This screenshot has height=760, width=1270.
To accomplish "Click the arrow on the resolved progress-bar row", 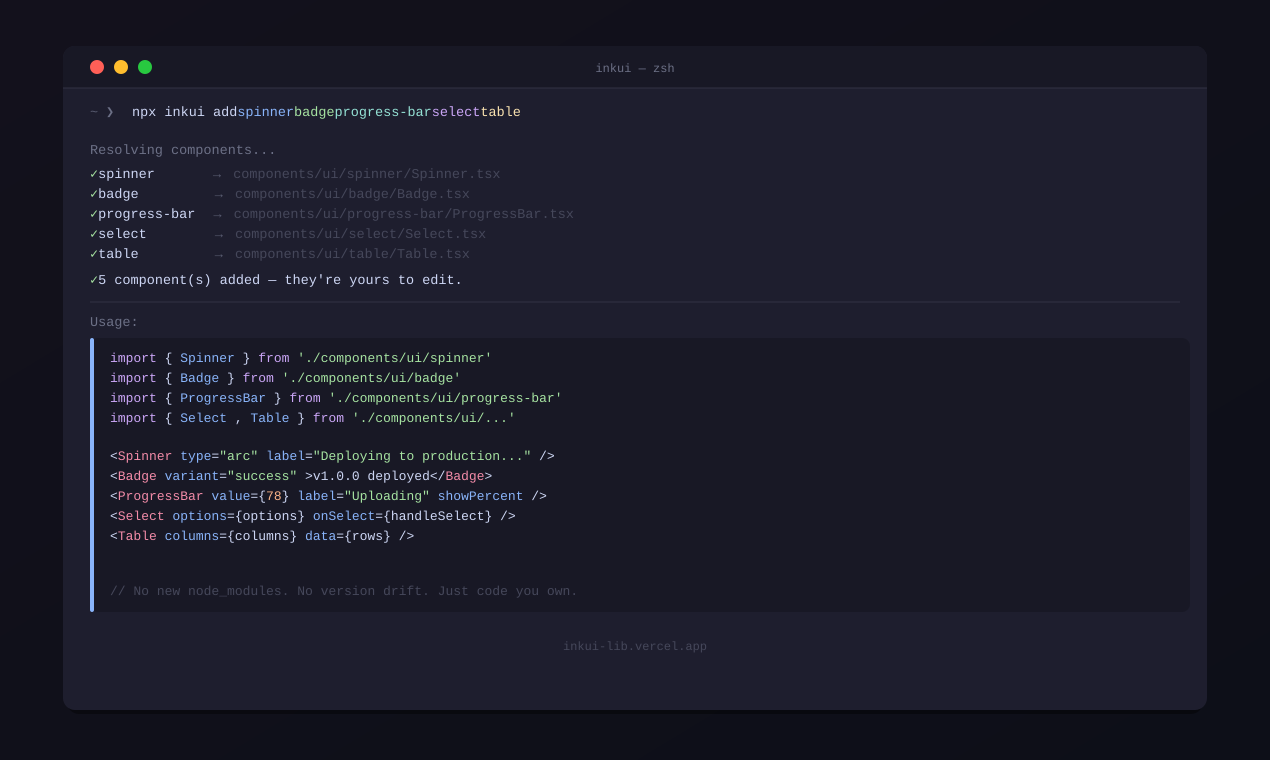I will point(217,215).
